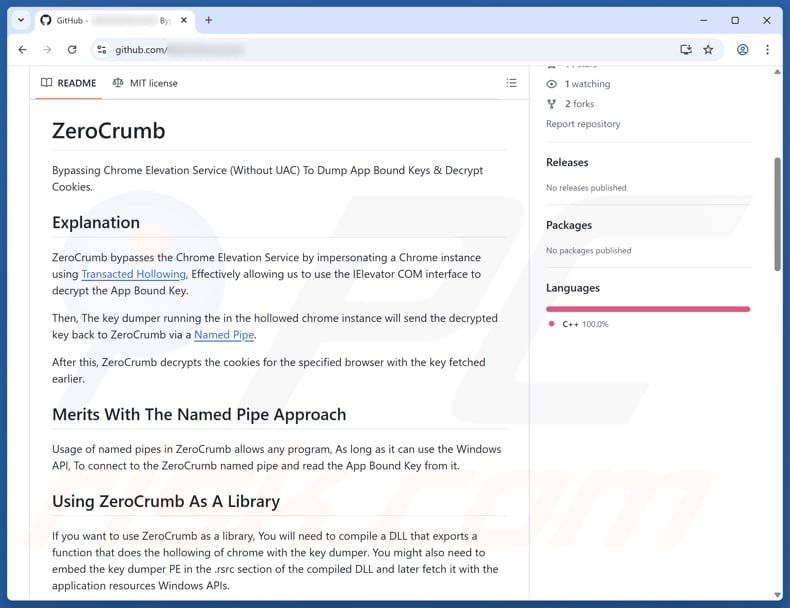Install app icon in address bar

[x=685, y=49]
